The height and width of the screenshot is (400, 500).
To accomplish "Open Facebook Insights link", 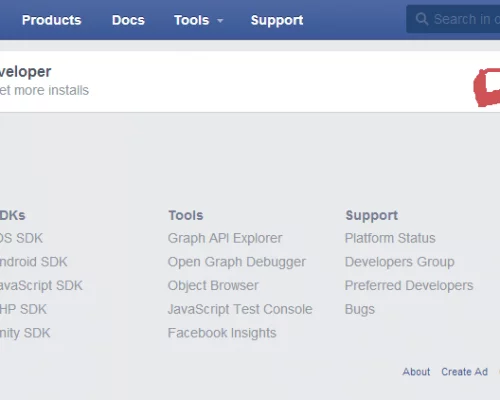I will point(222,333).
